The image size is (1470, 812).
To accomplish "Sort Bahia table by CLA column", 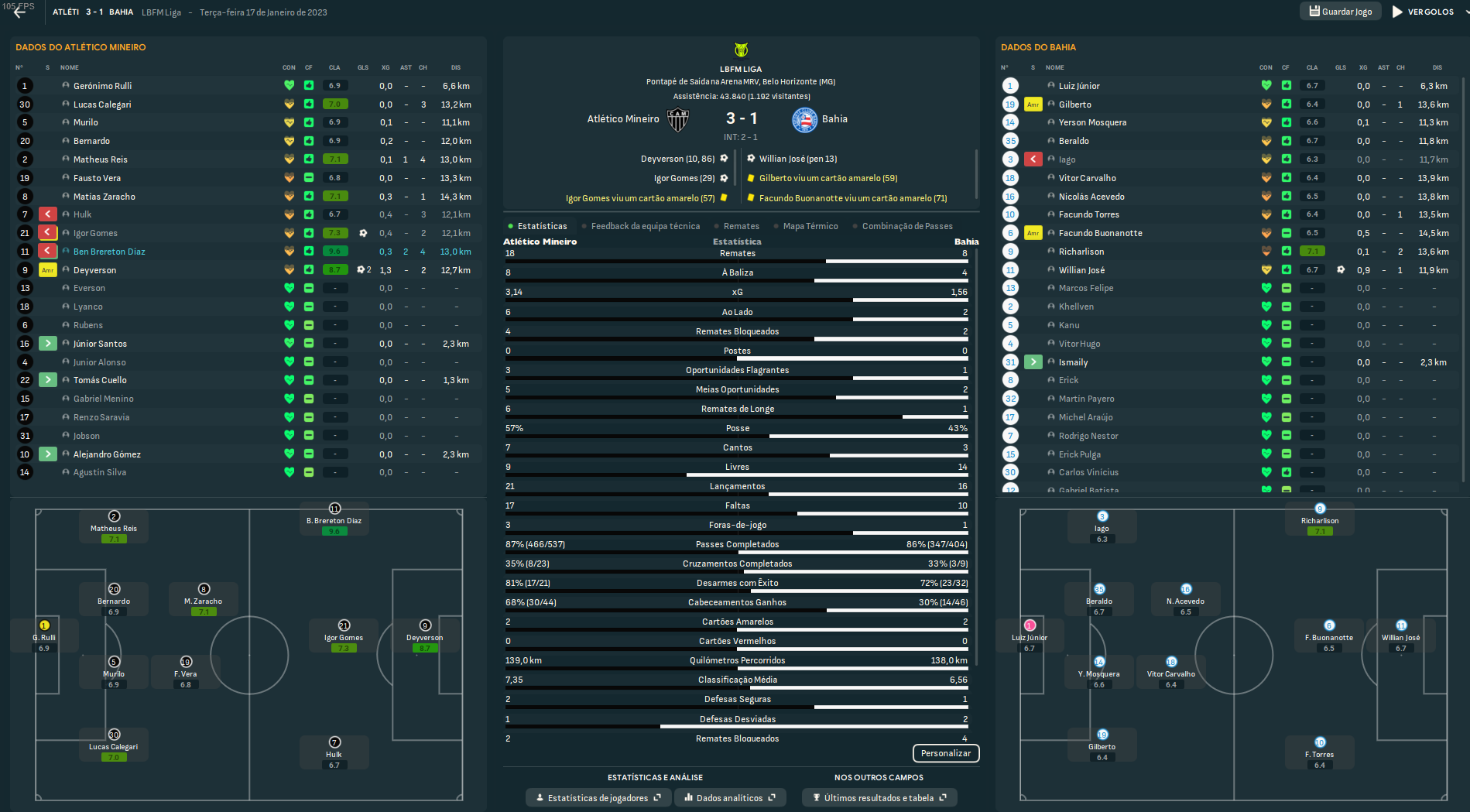I will coord(1312,67).
